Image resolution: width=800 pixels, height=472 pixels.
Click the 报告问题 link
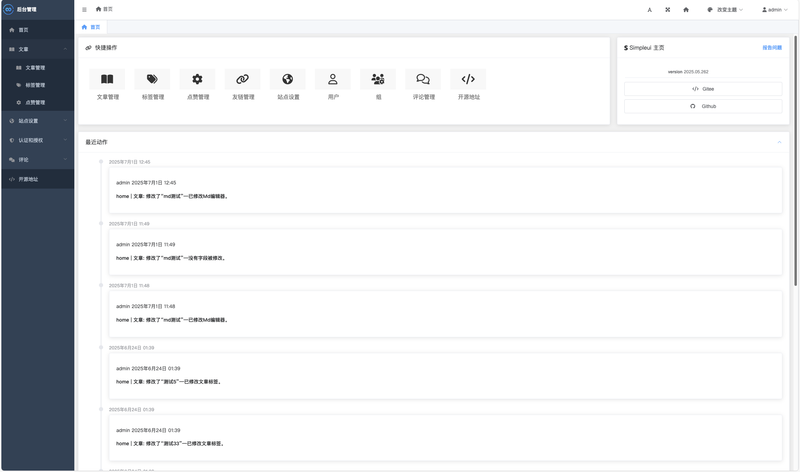point(772,47)
